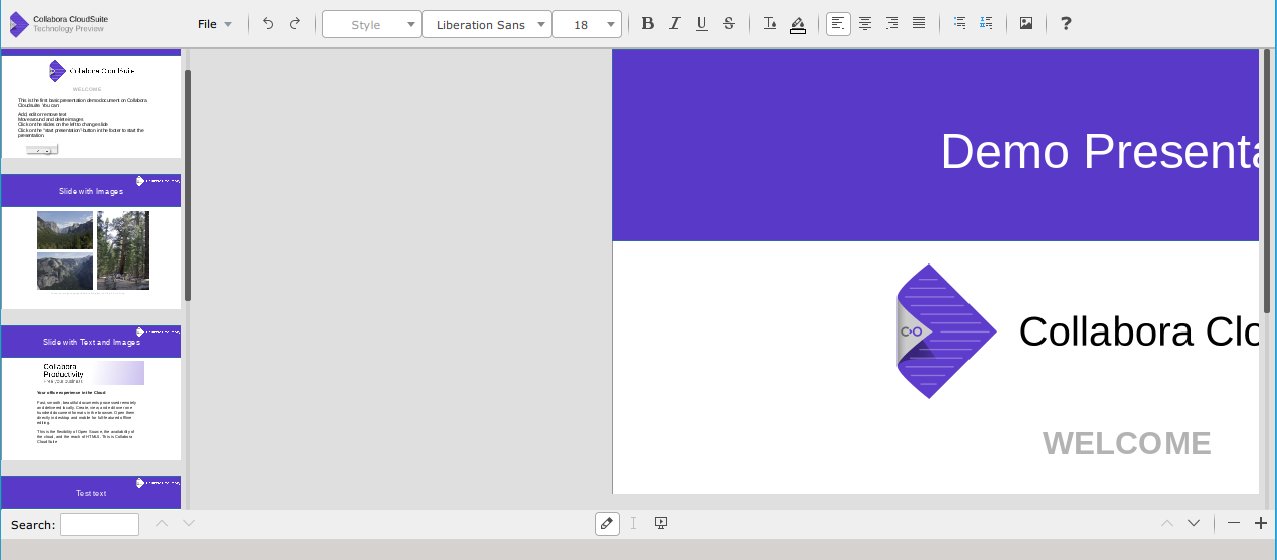The image size is (1277, 560).
Task: Select the Test text slide thumbnail
Action: [x=91, y=493]
